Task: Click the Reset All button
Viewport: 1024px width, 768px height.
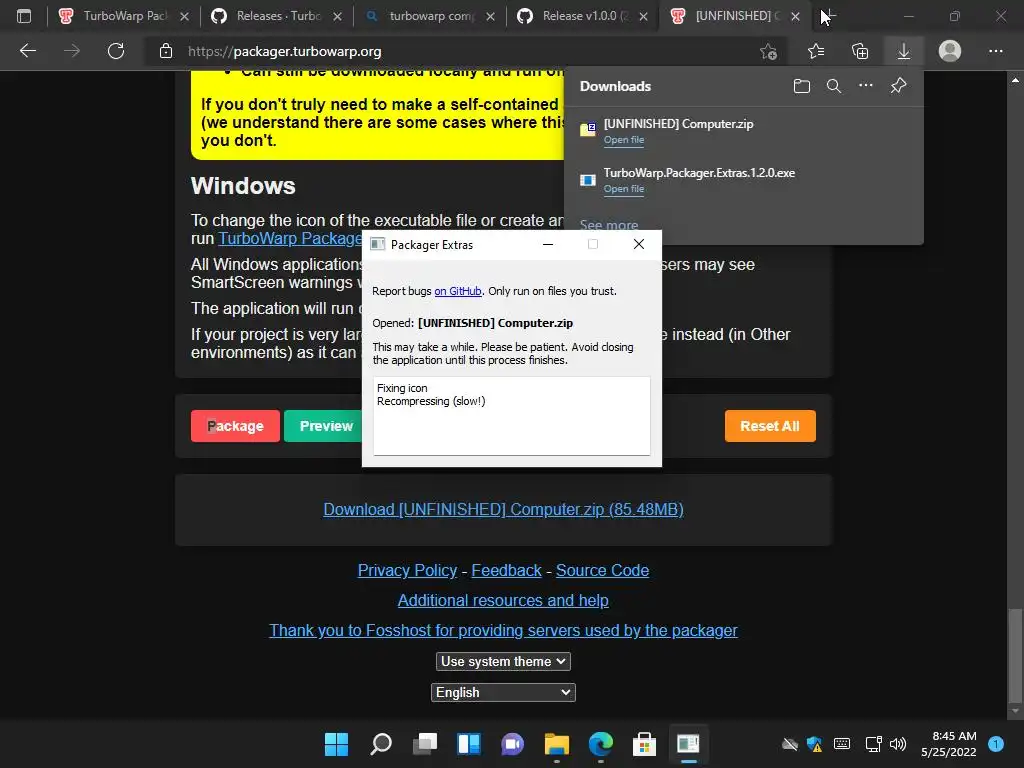Action: [x=770, y=426]
